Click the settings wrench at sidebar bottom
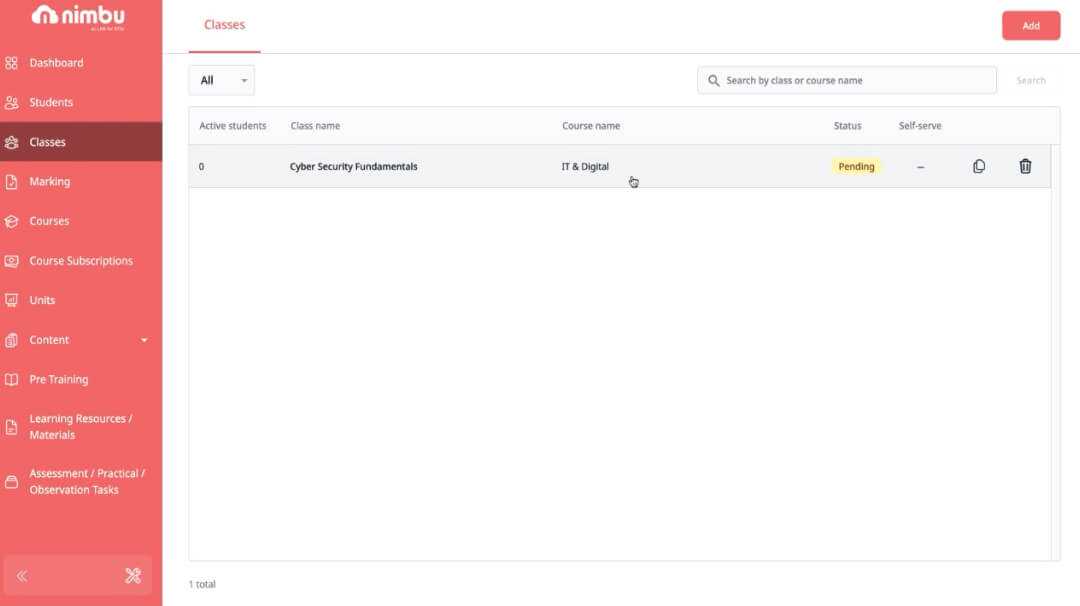This screenshot has height=606, width=1080. pyautogui.click(x=133, y=575)
